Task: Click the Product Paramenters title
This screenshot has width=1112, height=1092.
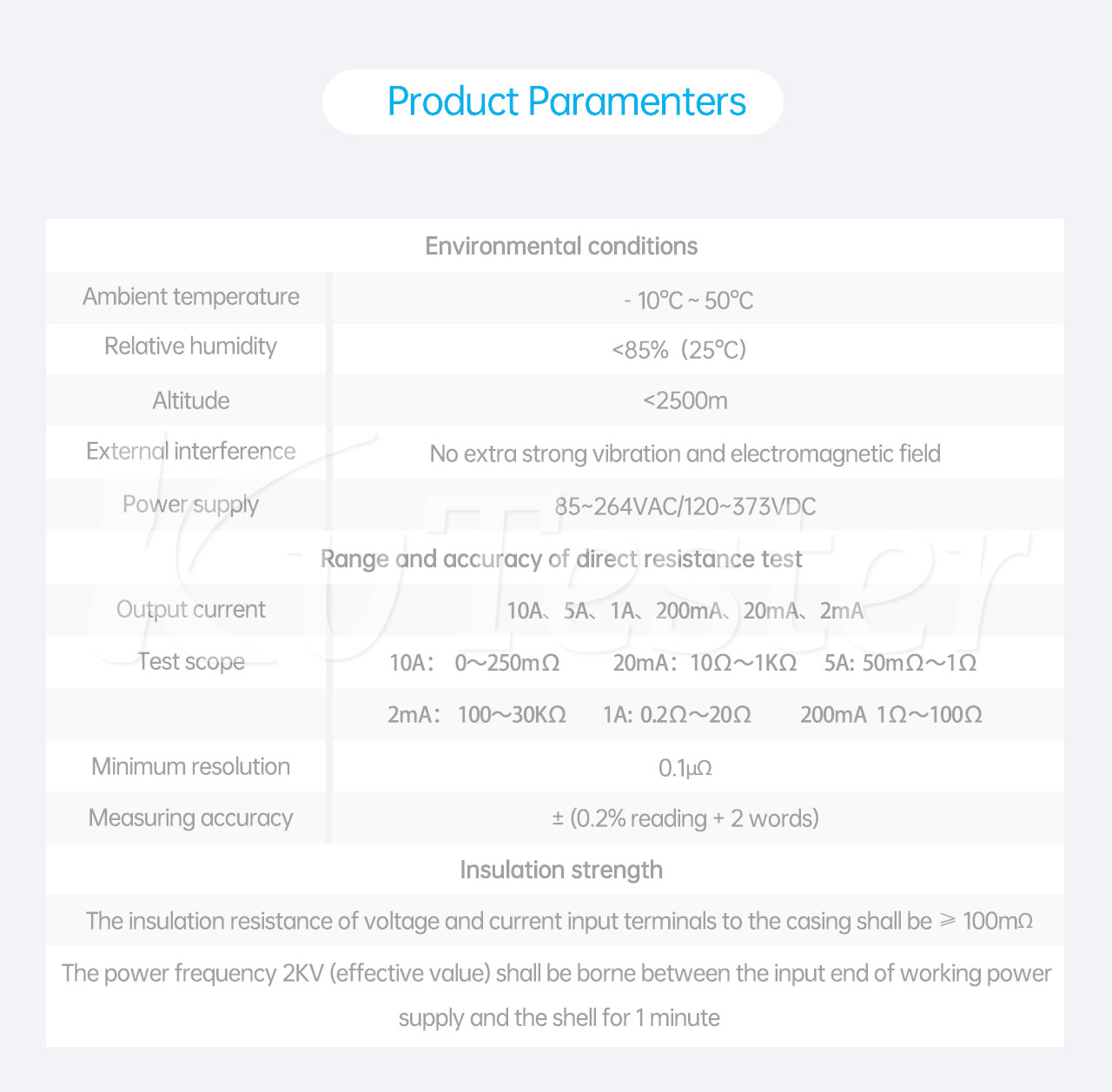Action: click(566, 102)
